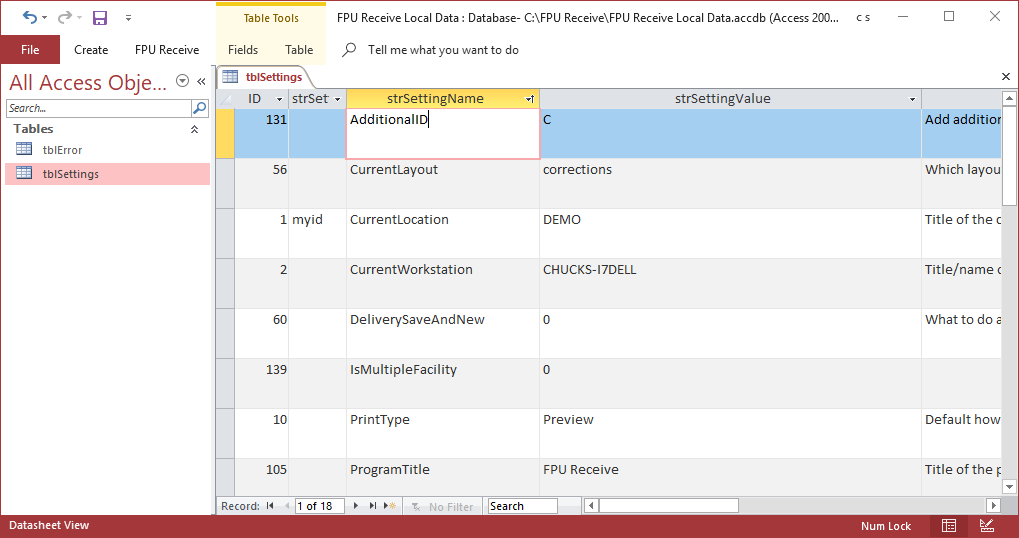Switch to the Fields ribbon tab
This screenshot has width=1019, height=538.
click(242, 49)
